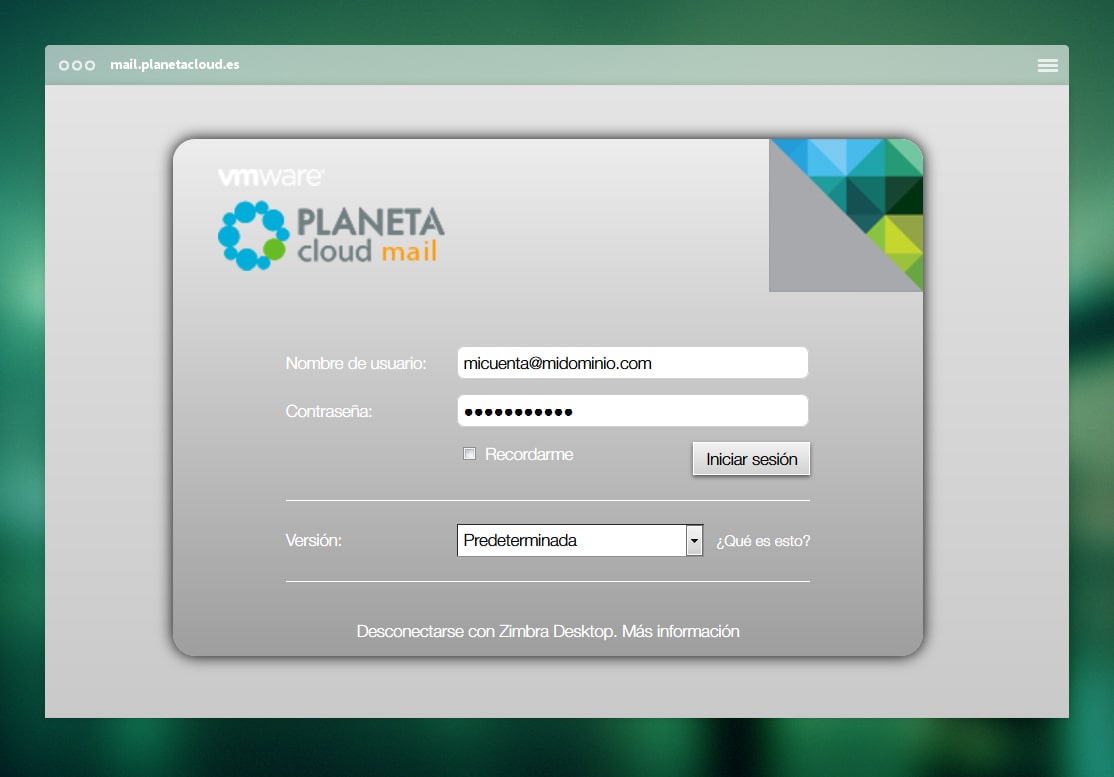Screen dimensions: 1114x777
Task: Open the hamburger menu icon
Action: (x=1047, y=65)
